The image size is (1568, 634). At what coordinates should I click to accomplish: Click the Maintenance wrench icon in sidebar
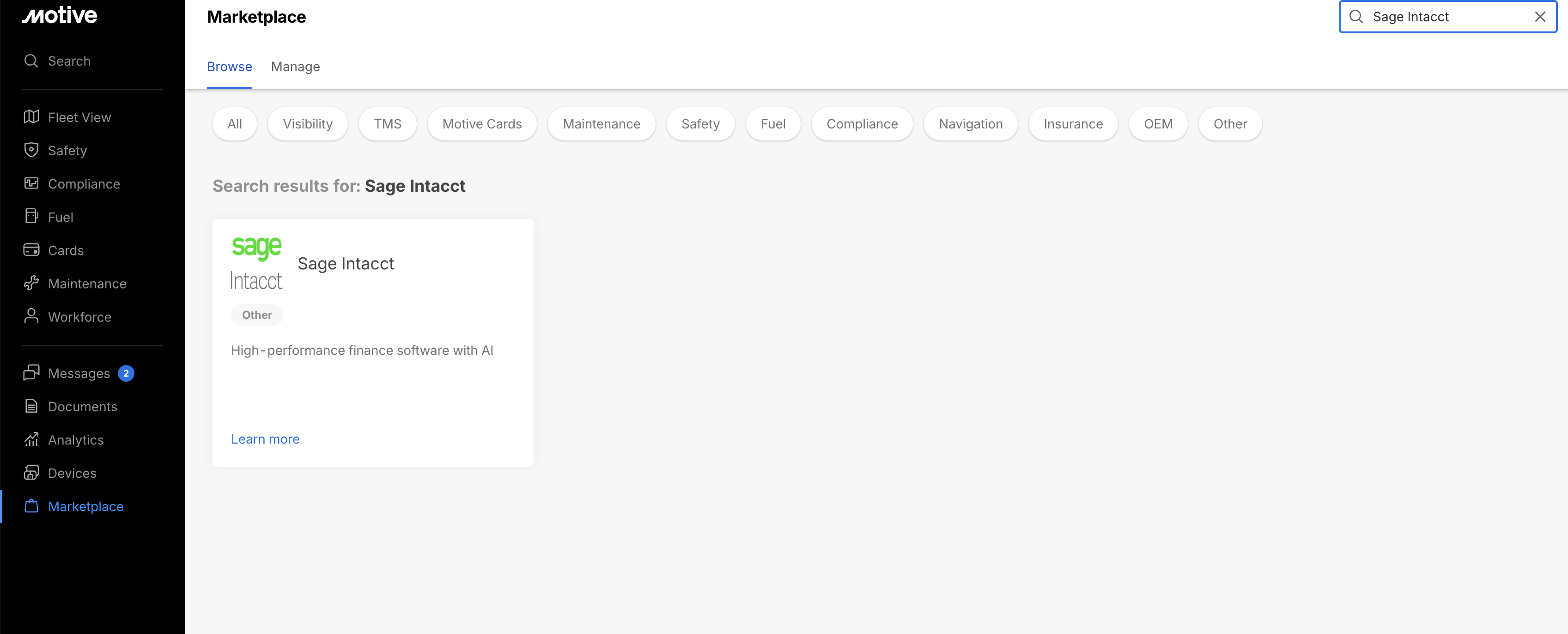(31, 283)
